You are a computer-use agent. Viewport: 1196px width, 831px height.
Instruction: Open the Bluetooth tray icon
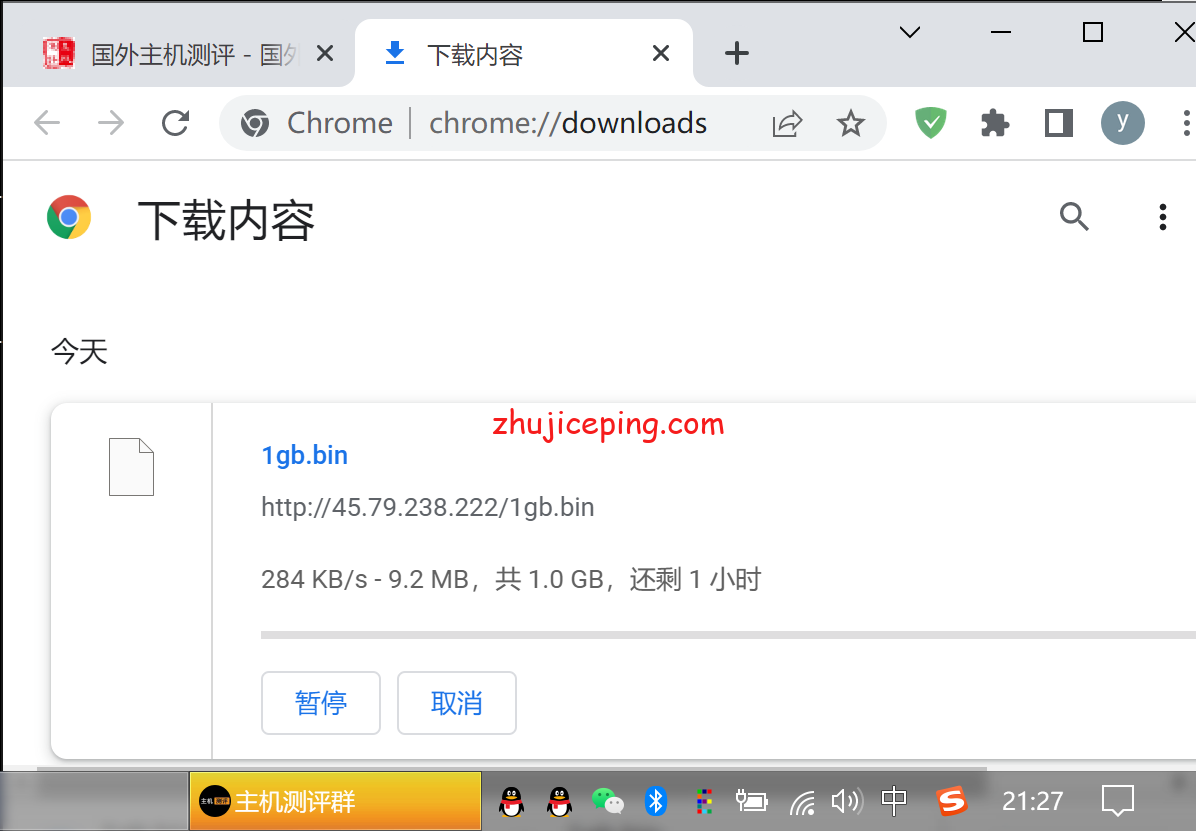click(656, 801)
